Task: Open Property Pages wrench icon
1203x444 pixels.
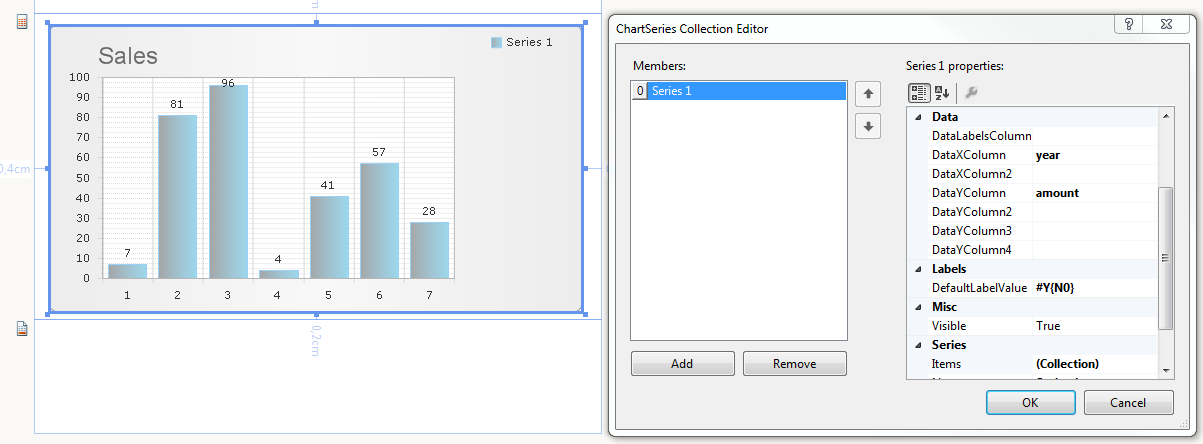Action: 970,93
